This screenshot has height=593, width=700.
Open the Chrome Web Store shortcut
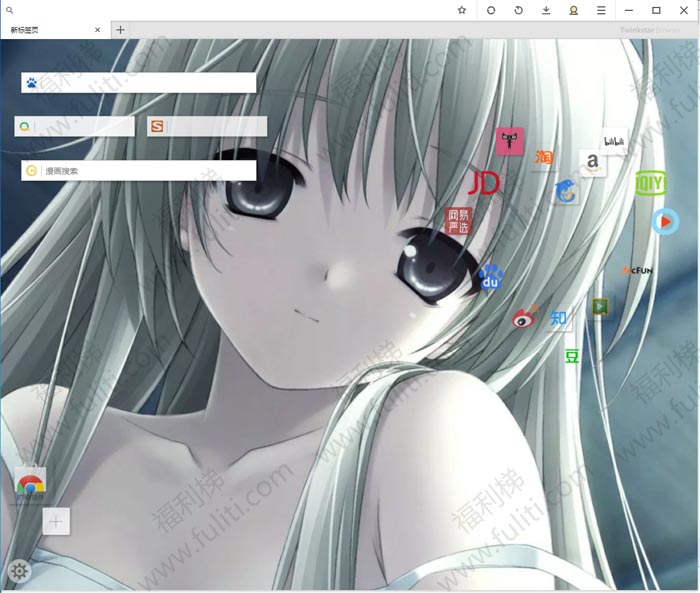pos(30,486)
